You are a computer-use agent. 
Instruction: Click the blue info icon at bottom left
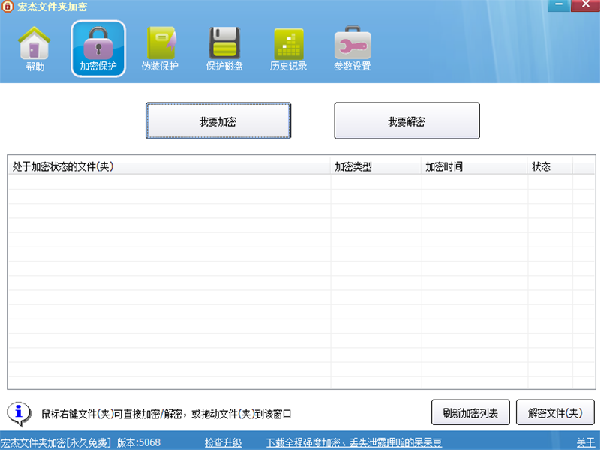tap(18, 411)
